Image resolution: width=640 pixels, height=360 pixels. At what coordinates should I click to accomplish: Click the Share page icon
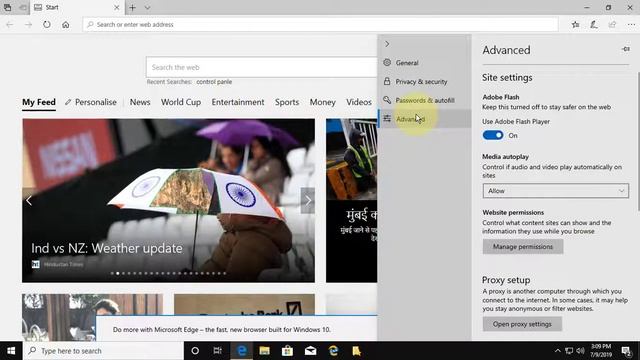[x=612, y=24]
